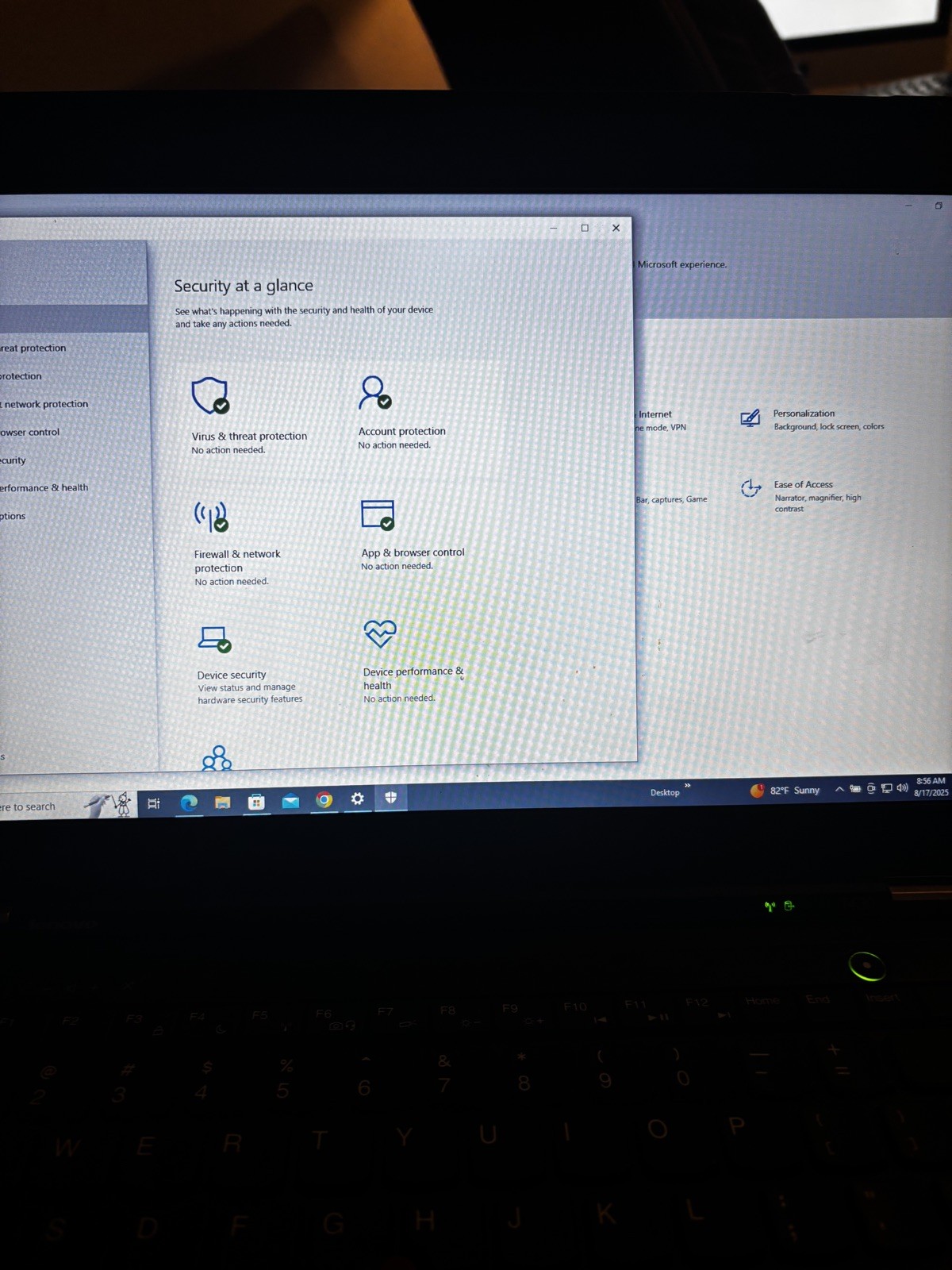Open the Account protection person icon
The image size is (952, 1270).
pyautogui.click(x=374, y=392)
